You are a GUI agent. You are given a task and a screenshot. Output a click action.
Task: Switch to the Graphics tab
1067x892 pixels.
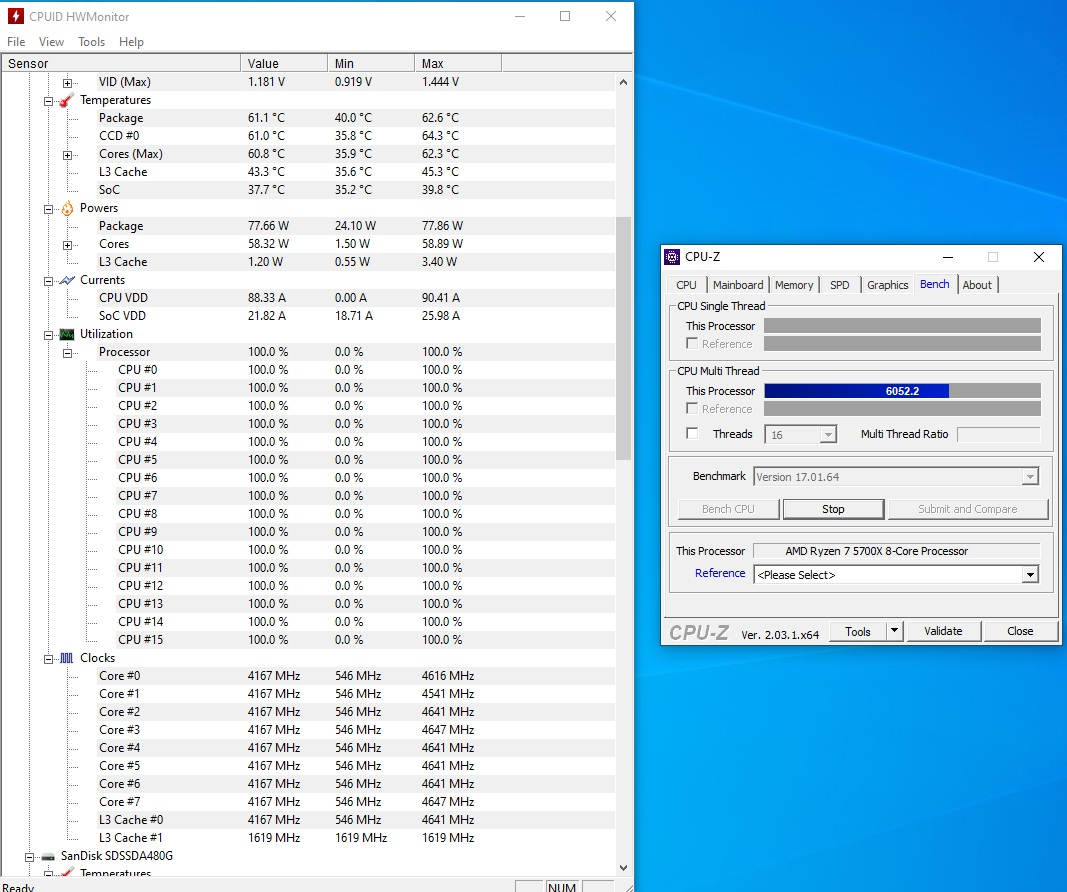tap(887, 285)
